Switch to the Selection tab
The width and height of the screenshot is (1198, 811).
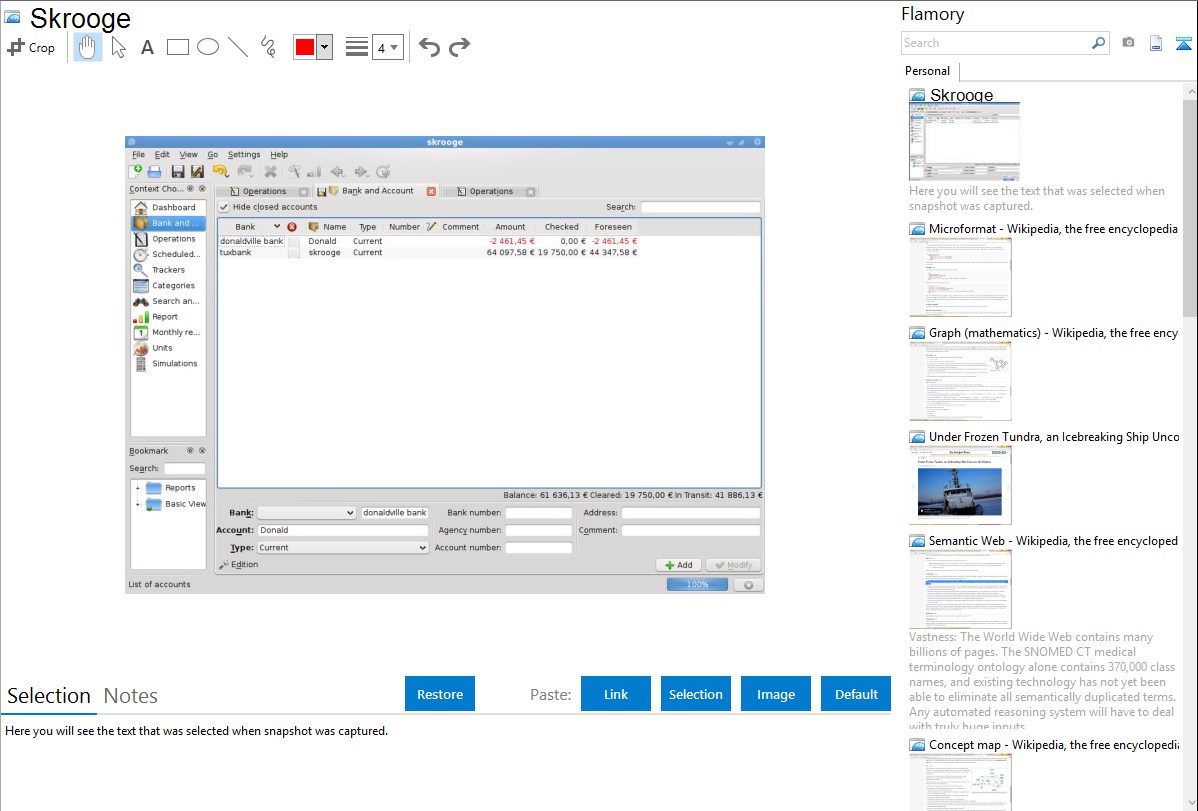(49, 696)
